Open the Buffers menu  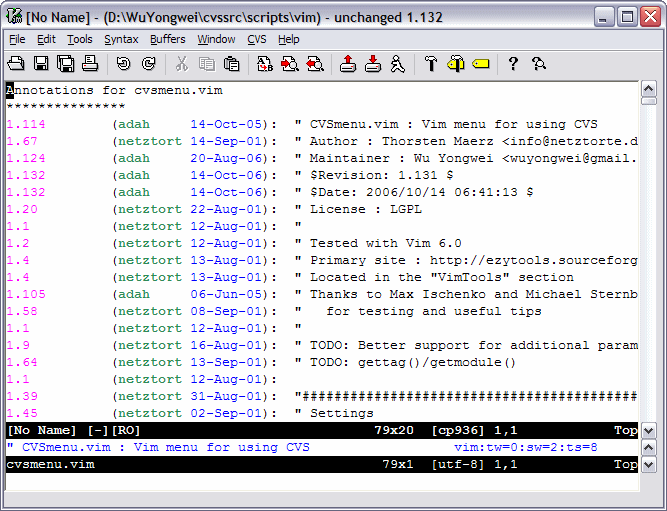coord(168,39)
